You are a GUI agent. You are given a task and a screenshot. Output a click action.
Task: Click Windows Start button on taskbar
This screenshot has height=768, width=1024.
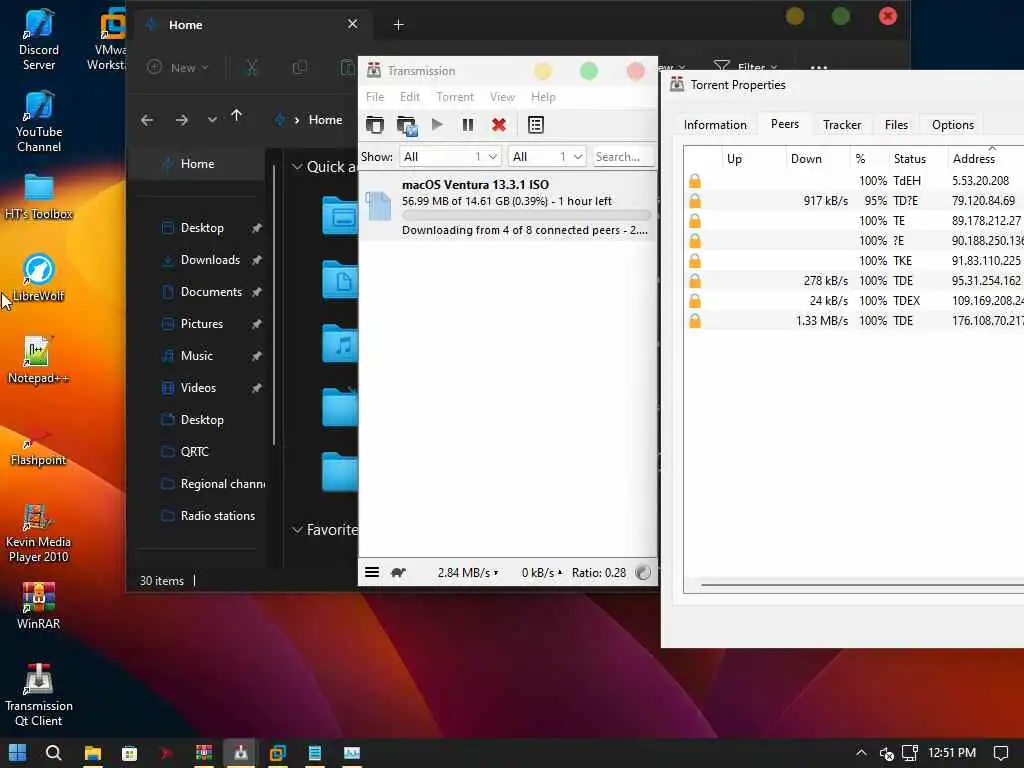[x=18, y=753]
